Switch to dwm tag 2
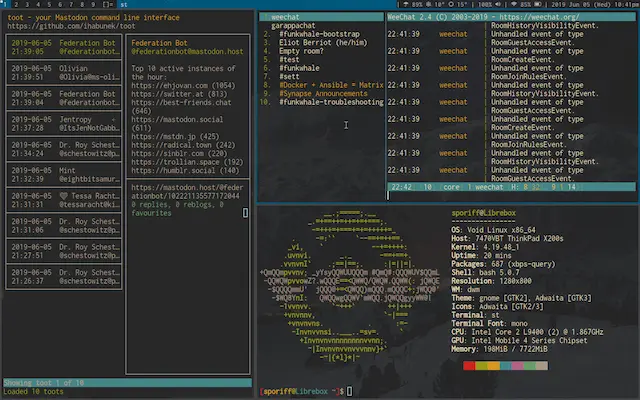This screenshot has width=640, height=400. (16, 4)
